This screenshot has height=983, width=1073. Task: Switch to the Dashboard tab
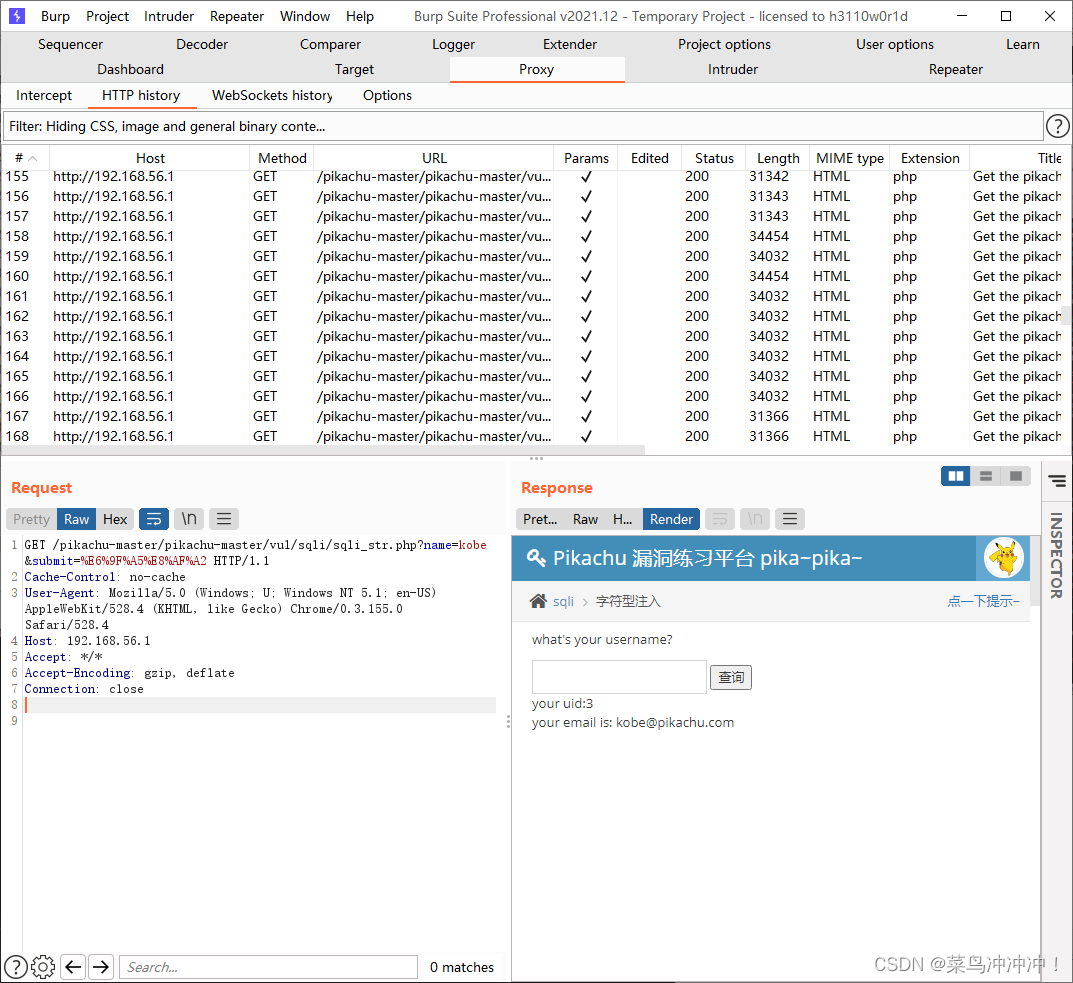[131, 69]
